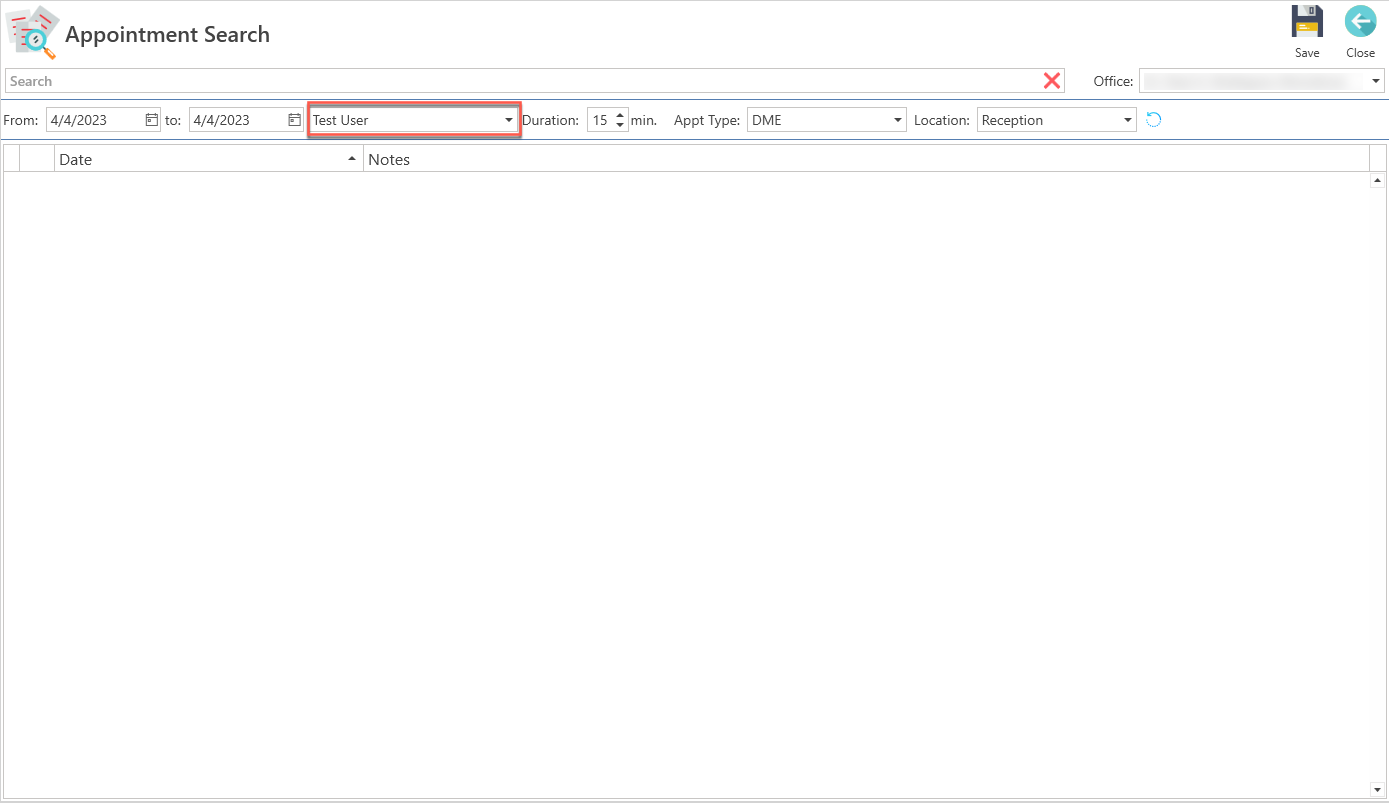This screenshot has height=803, width=1389.
Task: Clear search with the red X icon
Action: click(x=1052, y=81)
